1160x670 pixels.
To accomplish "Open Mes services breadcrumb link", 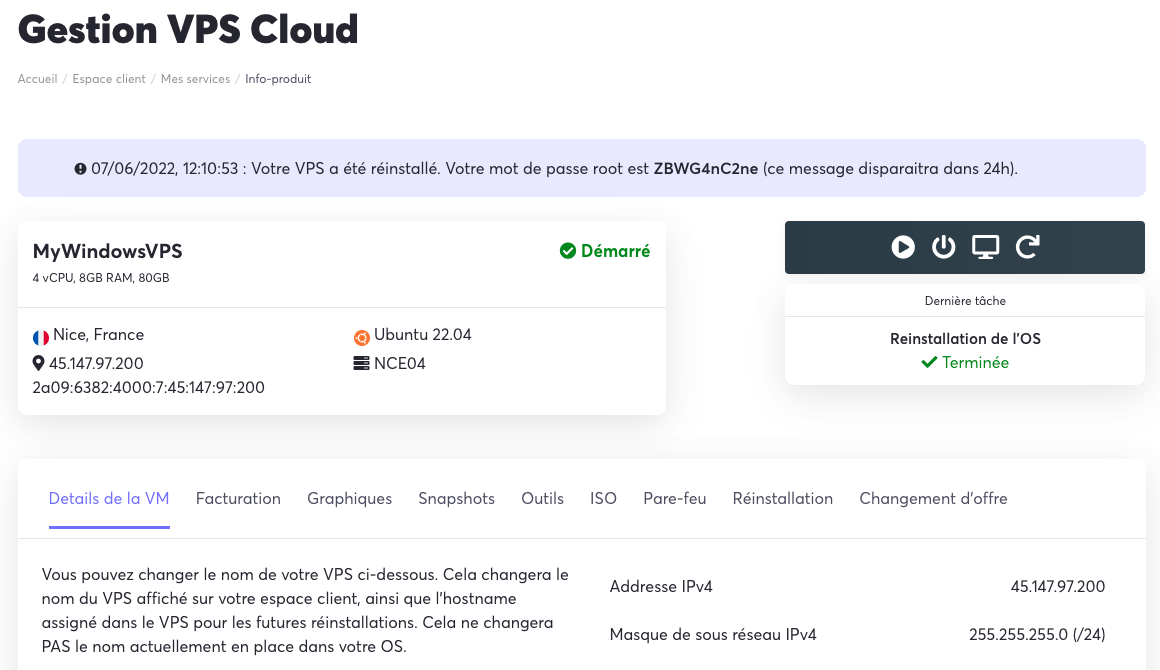I will 195,79.
